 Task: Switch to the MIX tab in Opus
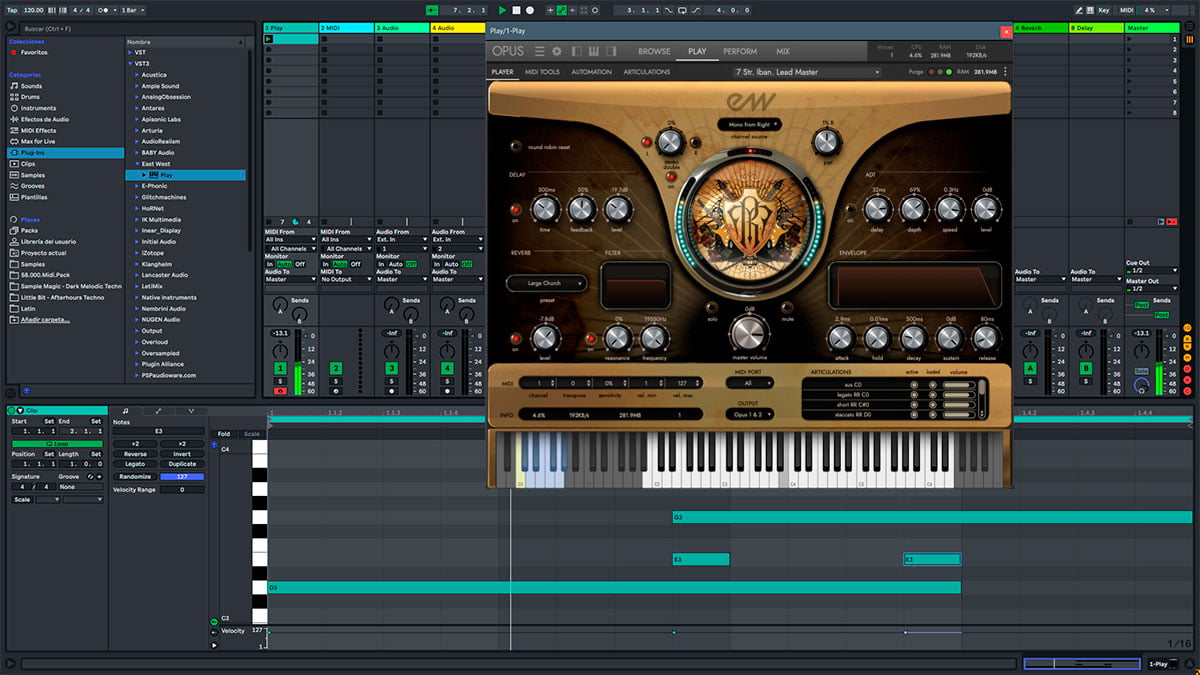point(783,51)
